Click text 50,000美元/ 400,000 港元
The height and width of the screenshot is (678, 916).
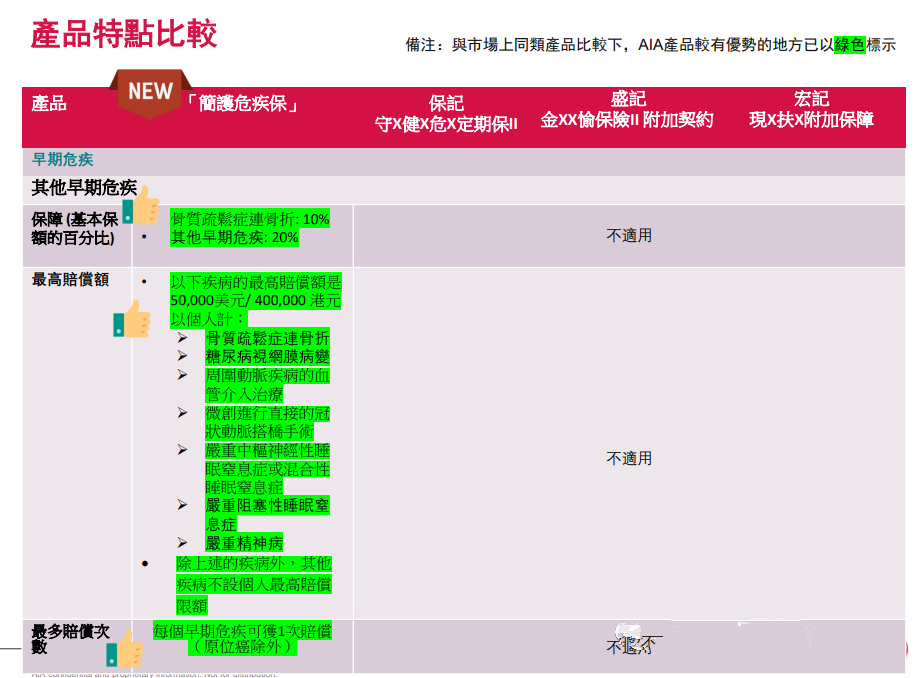point(255,300)
